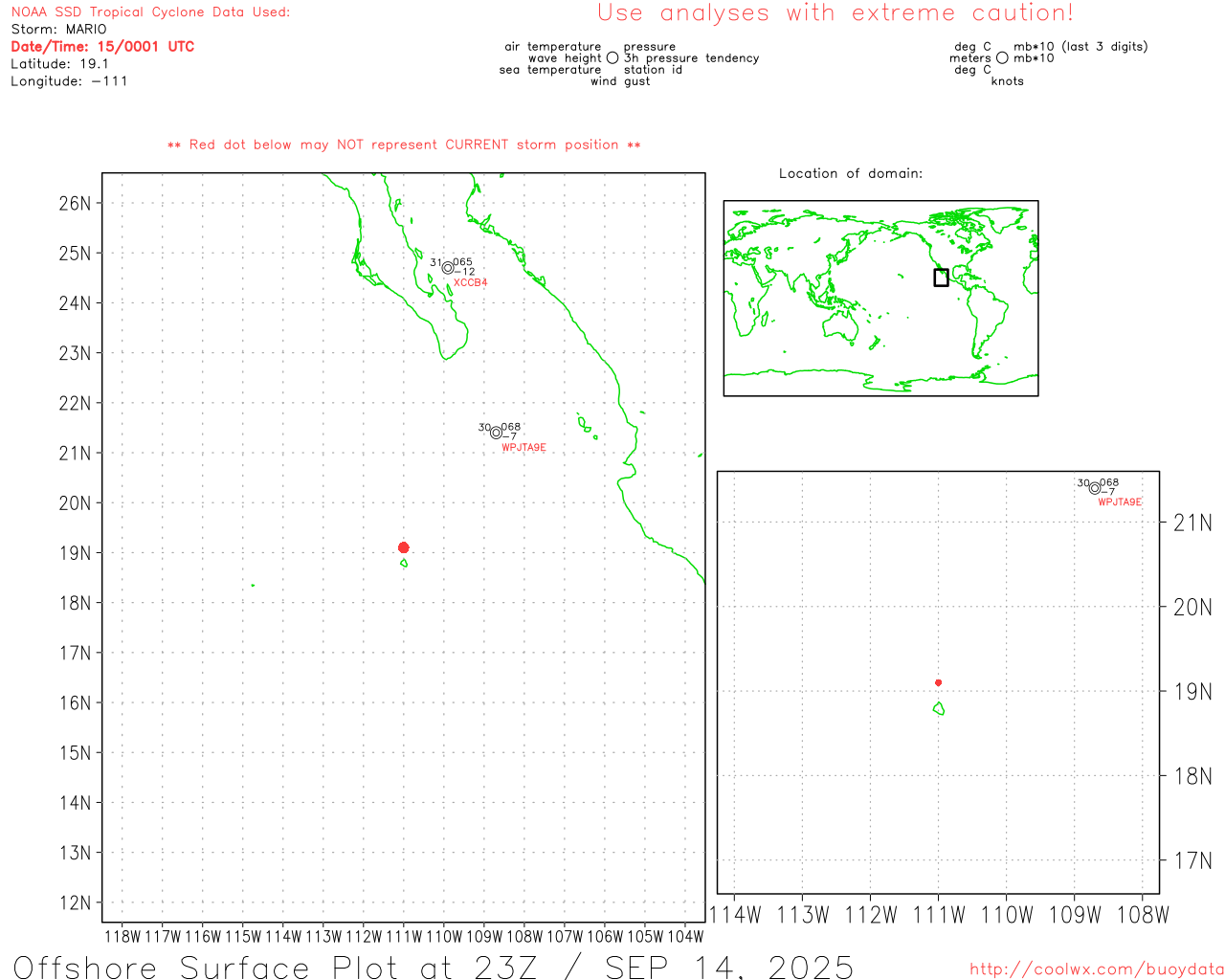
Task: Click the 21N label on inset map
Action: pyautogui.click(x=1192, y=523)
